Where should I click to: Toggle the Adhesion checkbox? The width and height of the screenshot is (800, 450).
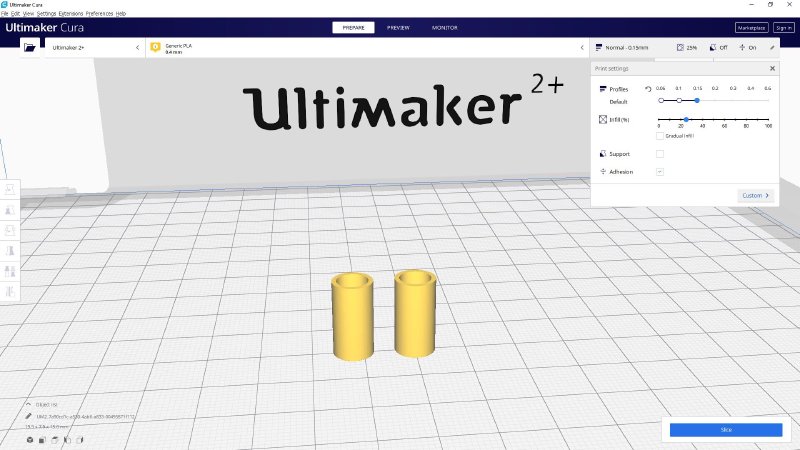click(660, 171)
